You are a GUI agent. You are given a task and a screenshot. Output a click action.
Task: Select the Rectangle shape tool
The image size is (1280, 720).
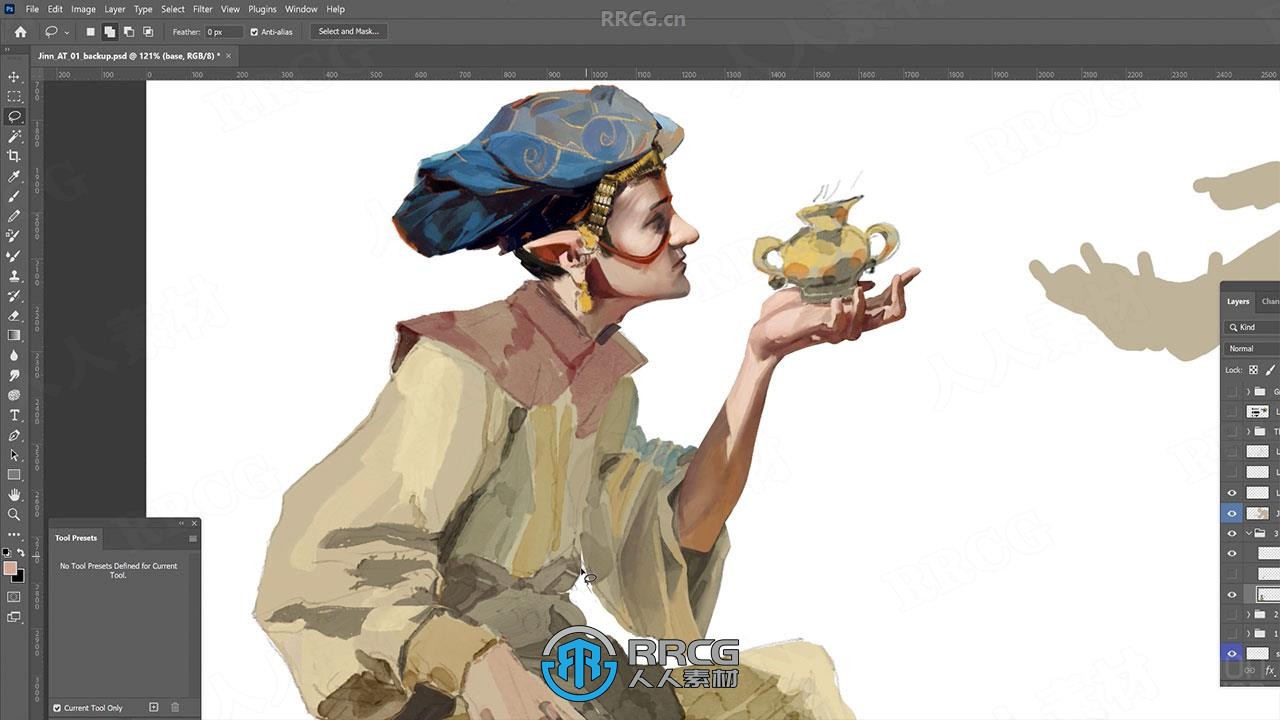[14, 475]
